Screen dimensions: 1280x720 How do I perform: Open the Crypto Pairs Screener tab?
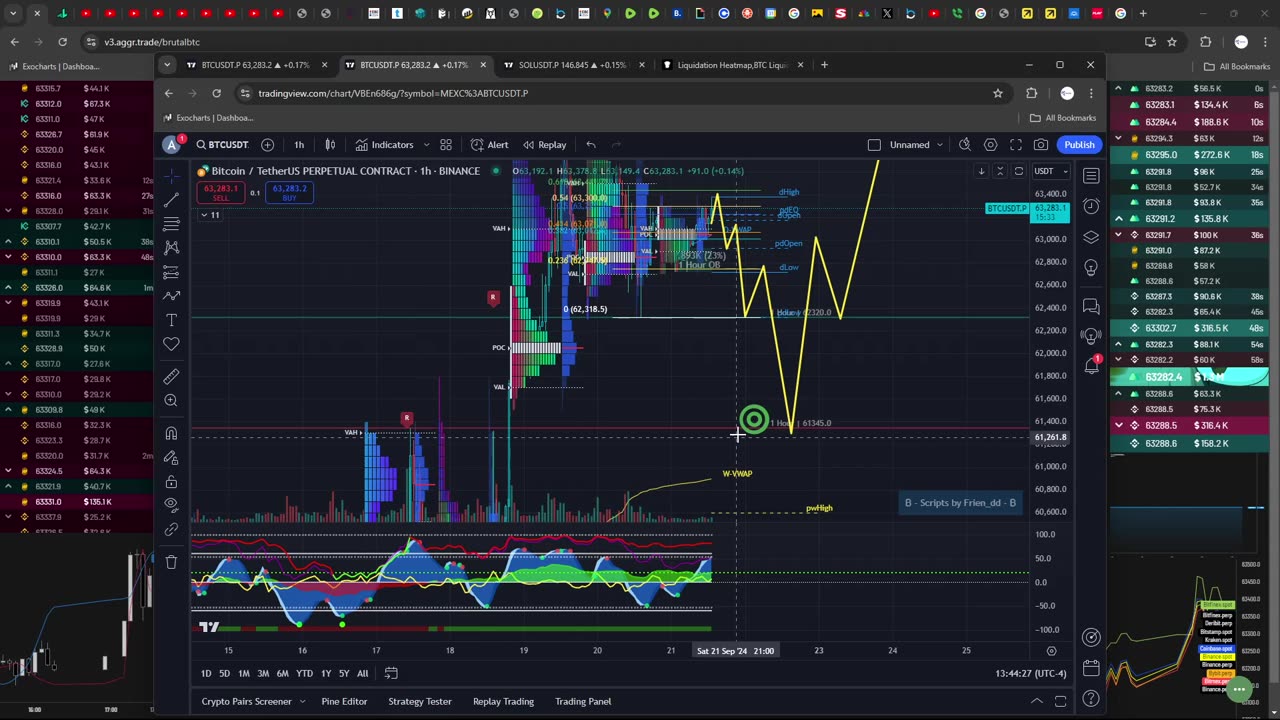pos(246,701)
